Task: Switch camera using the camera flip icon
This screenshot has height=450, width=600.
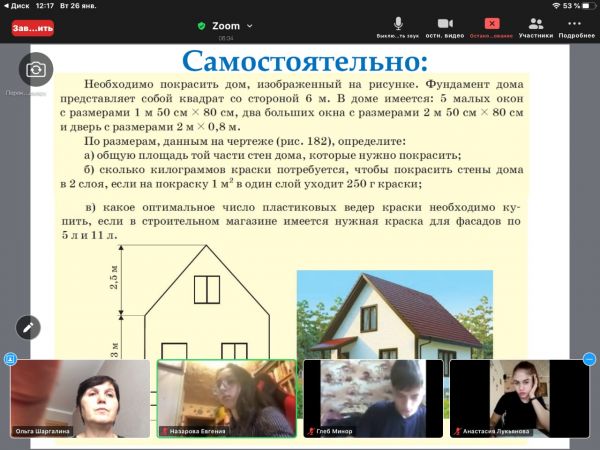Action: 36,69
